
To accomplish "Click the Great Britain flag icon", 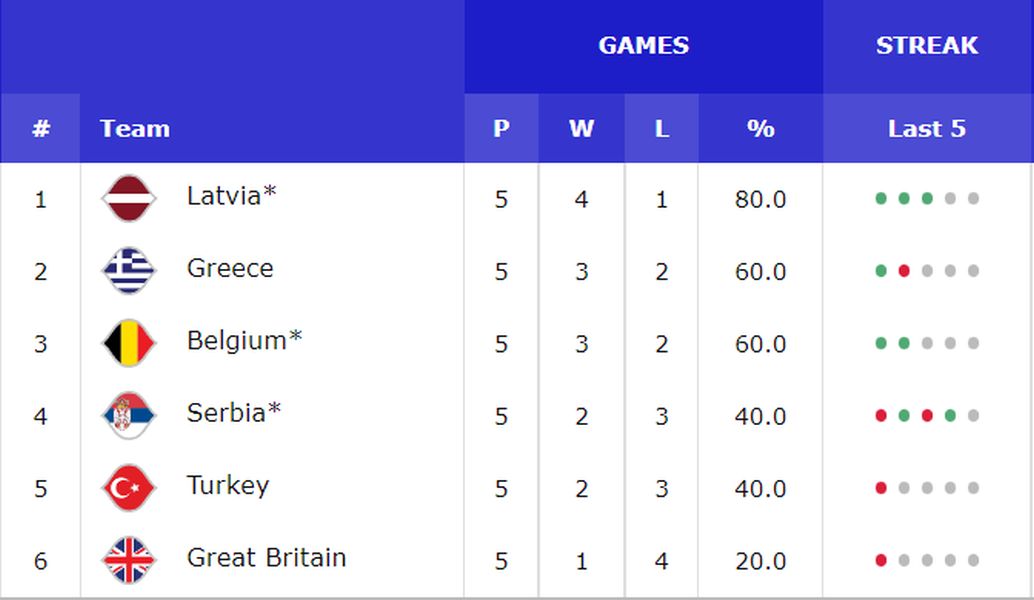I will (x=129, y=560).
